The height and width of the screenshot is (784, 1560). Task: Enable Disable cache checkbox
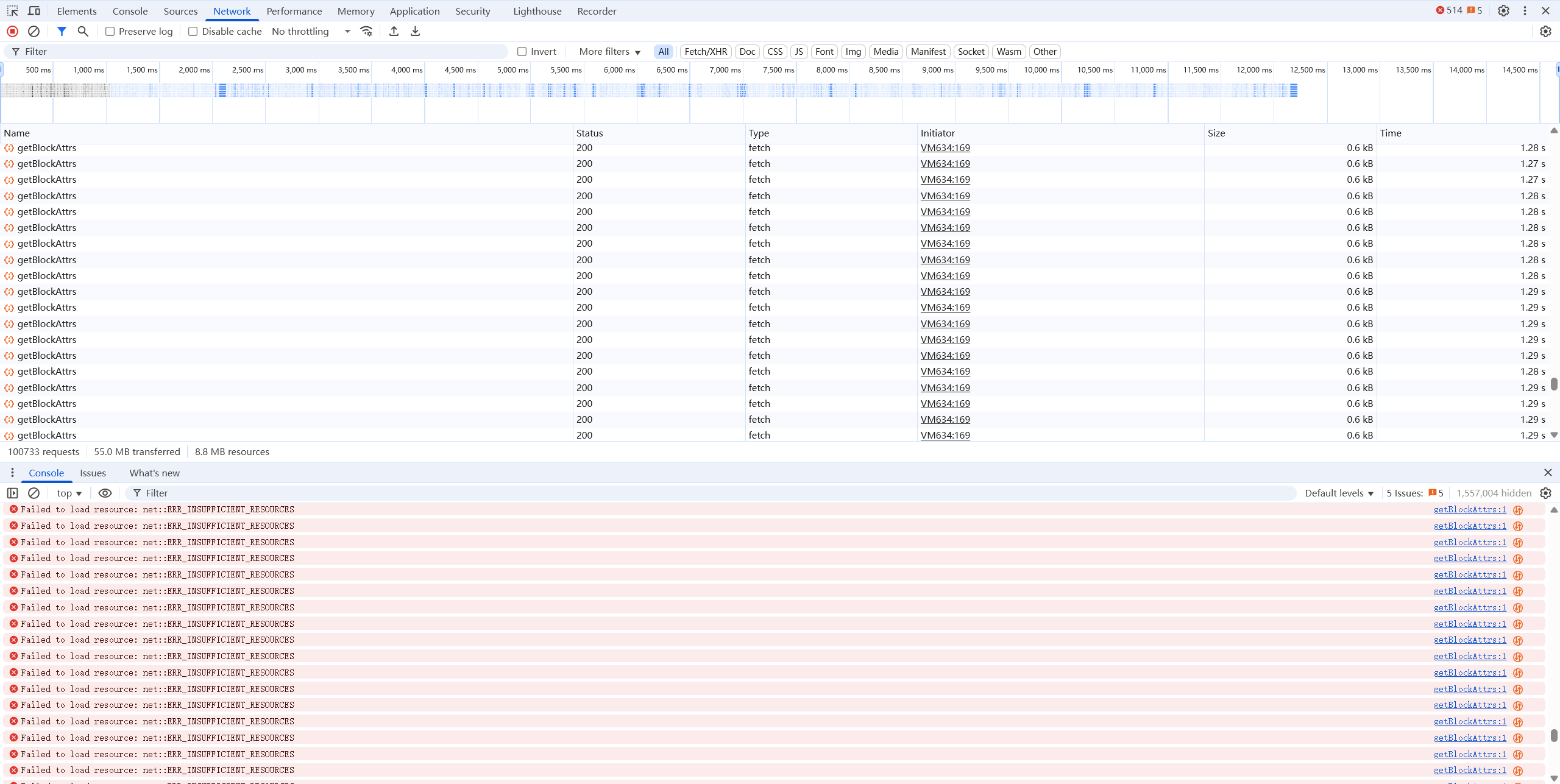pos(193,32)
